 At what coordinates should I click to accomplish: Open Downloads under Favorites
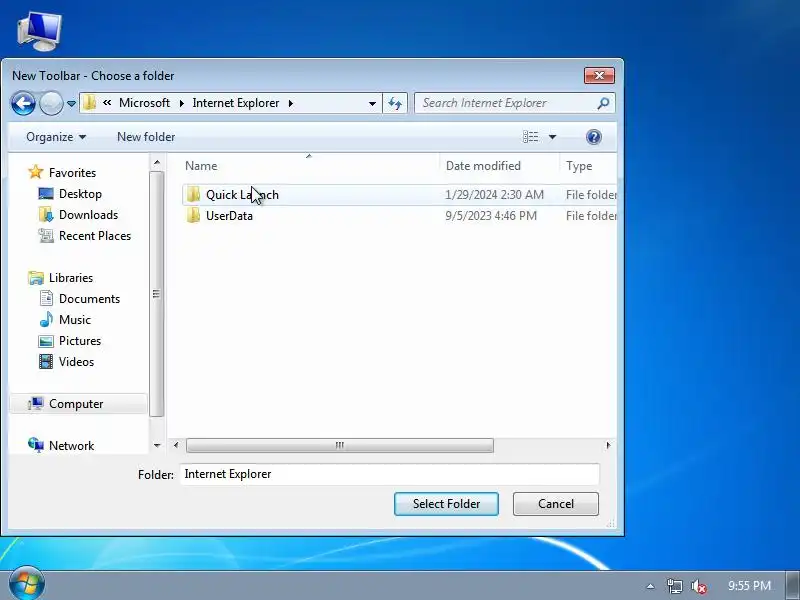point(88,215)
